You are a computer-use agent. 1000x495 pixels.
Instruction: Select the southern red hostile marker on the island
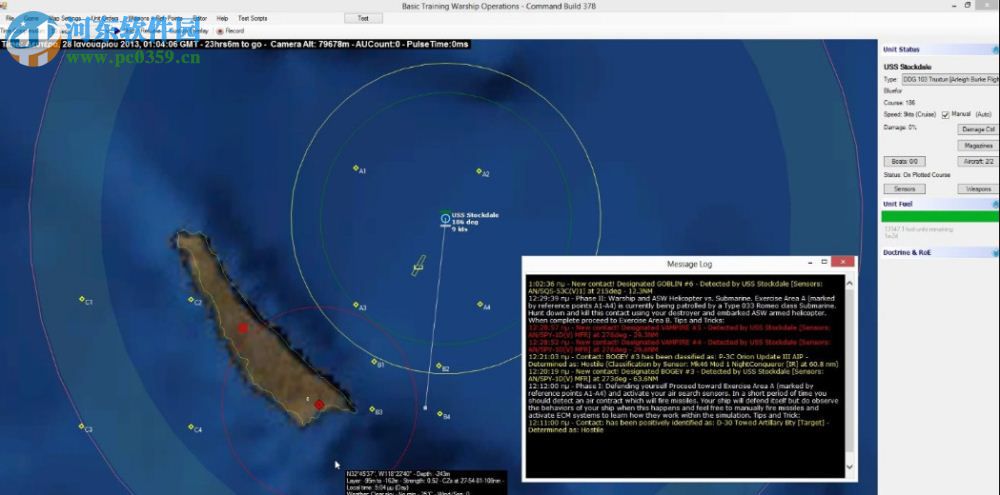[x=320, y=404]
